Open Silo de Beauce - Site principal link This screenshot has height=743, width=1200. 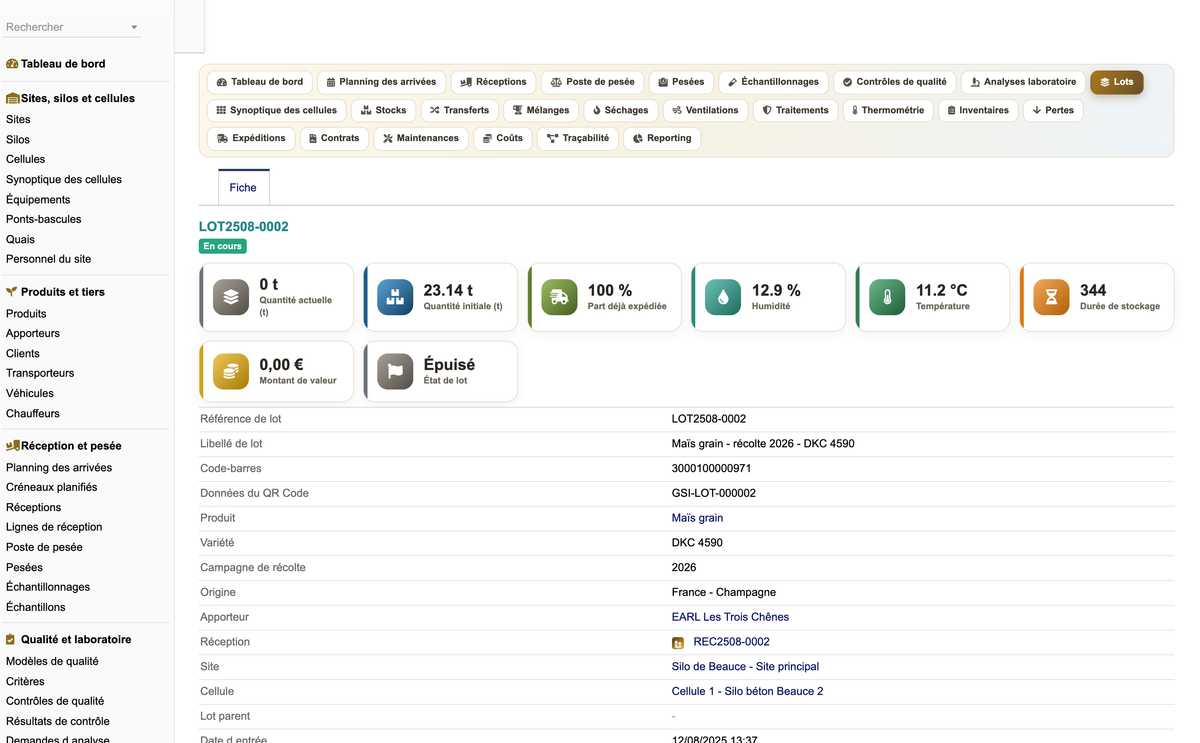click(745, 667)
